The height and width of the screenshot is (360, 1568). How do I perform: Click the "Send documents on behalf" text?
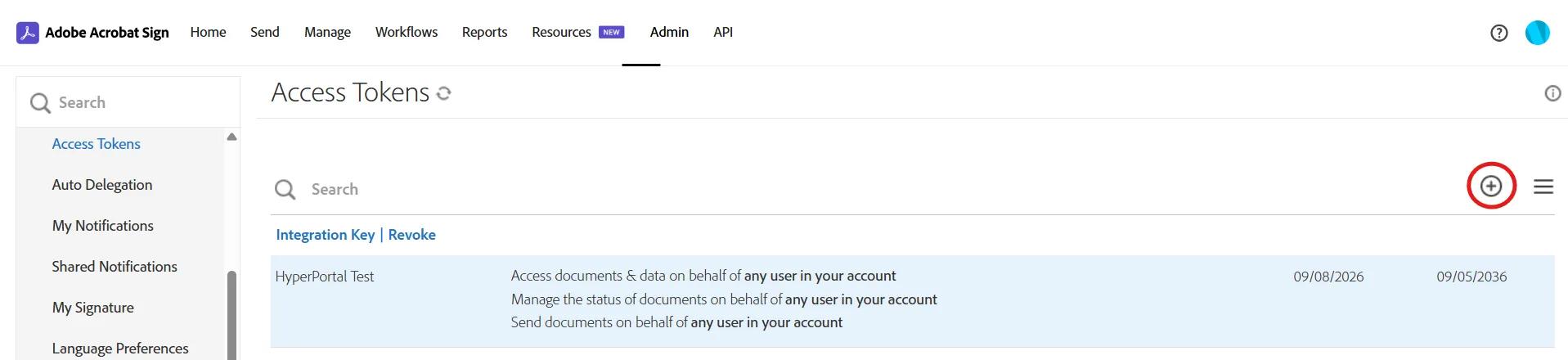click(676, 322)
